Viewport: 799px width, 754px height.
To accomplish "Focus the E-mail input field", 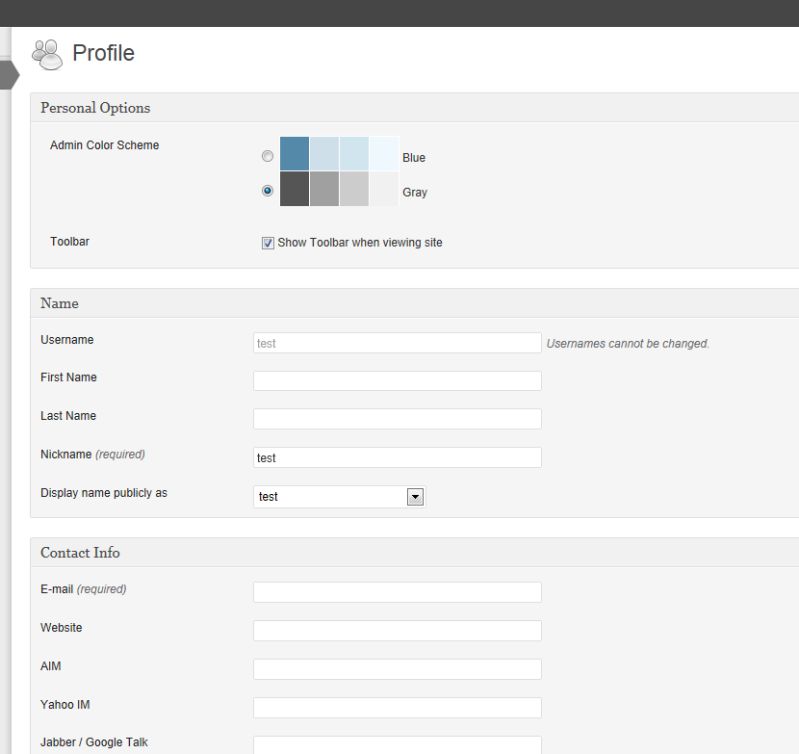I will click(397, 592).
